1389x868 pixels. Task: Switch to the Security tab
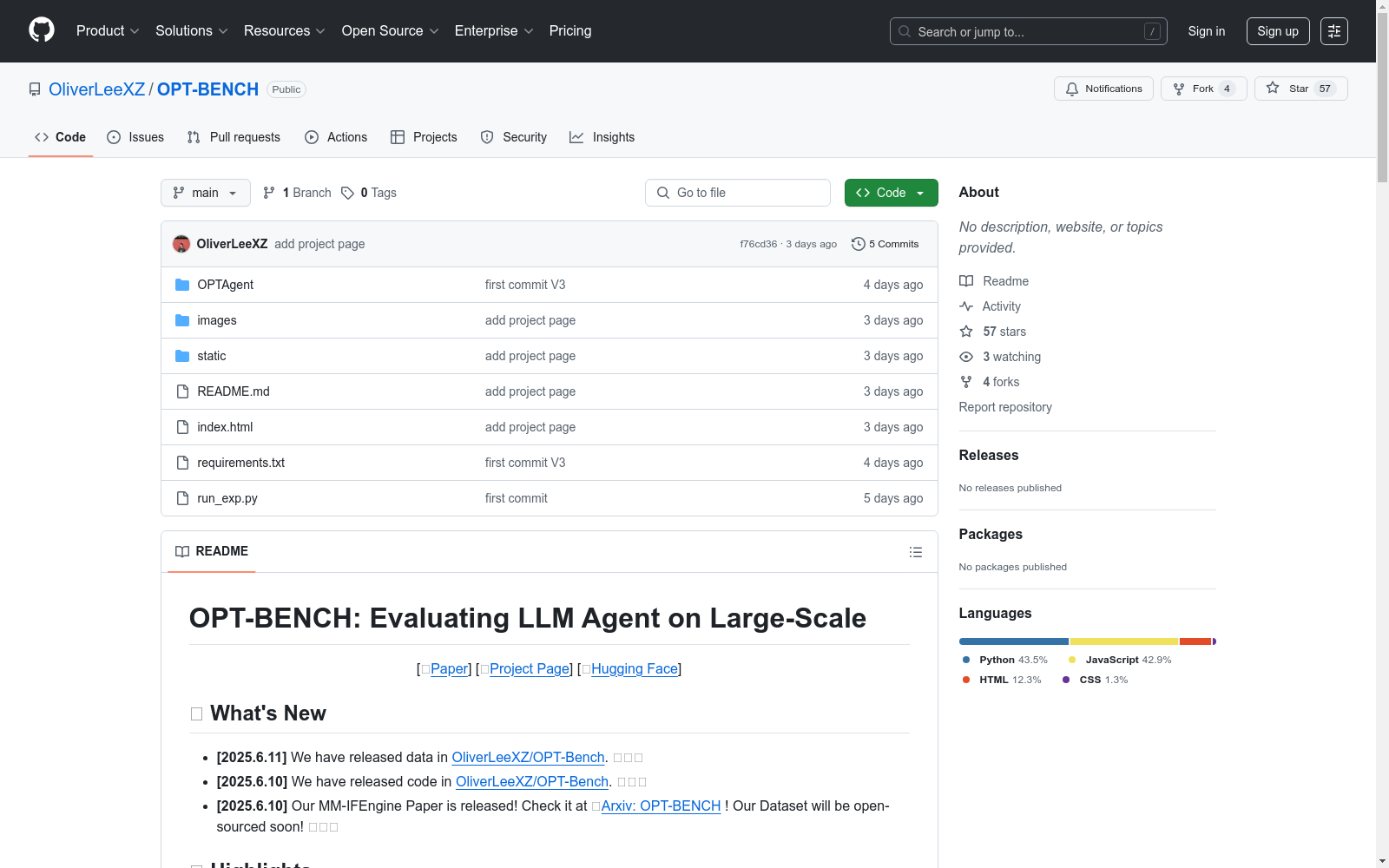[514, 137]
